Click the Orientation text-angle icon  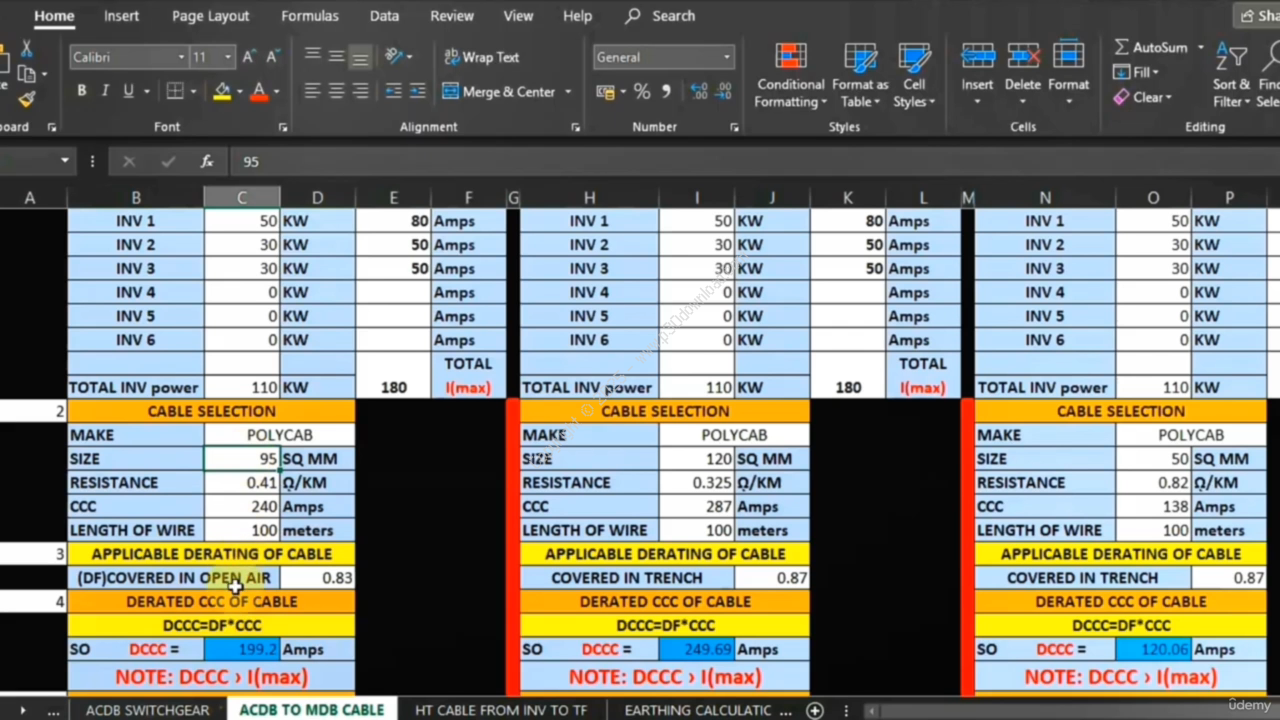point(394,57)
